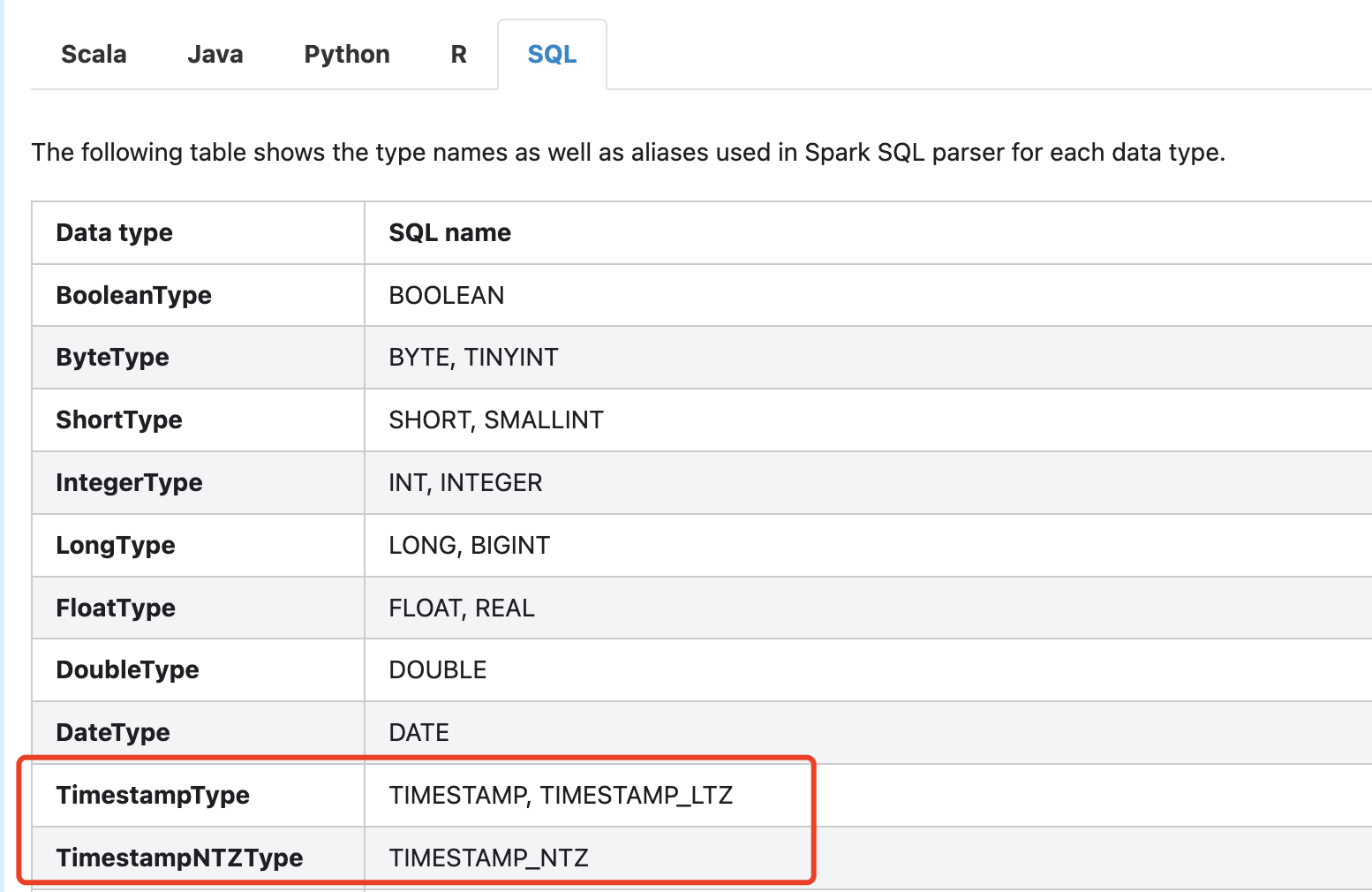Click the TimestampType row label
This screenshot has width=1372, height=892.
click(x=153, y=796)
